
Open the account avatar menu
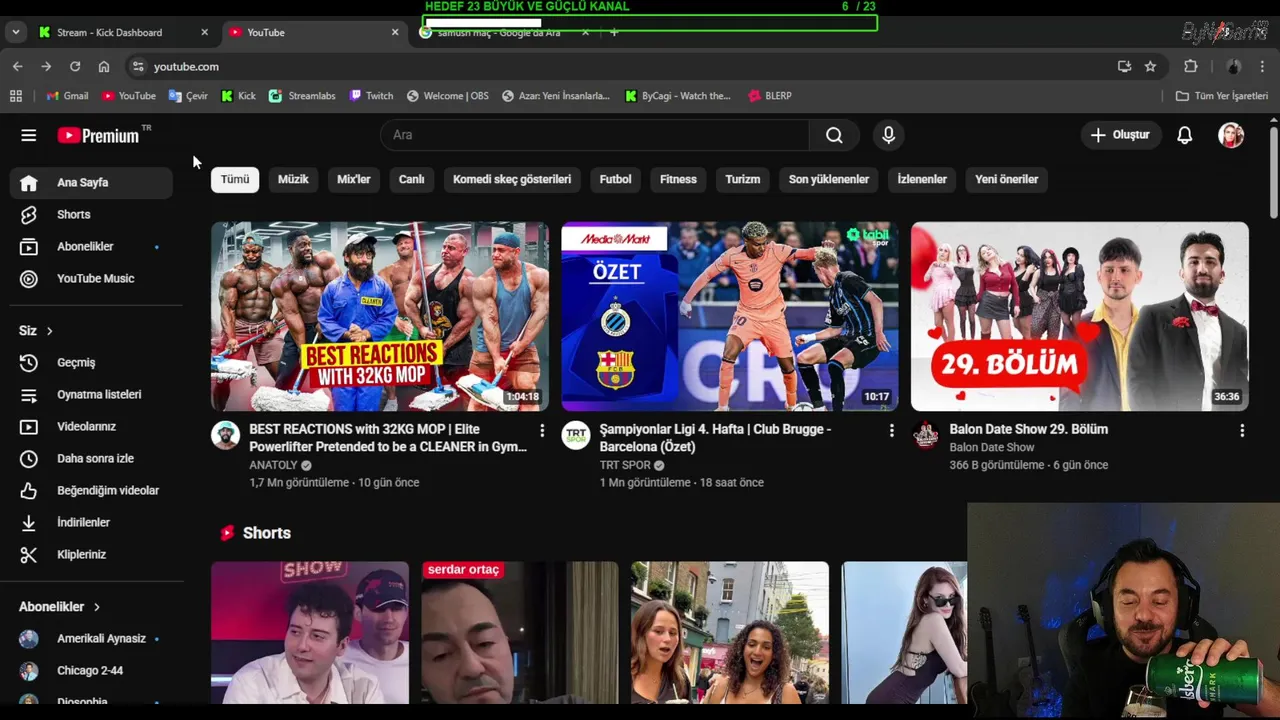click(x=1231, y=135)
